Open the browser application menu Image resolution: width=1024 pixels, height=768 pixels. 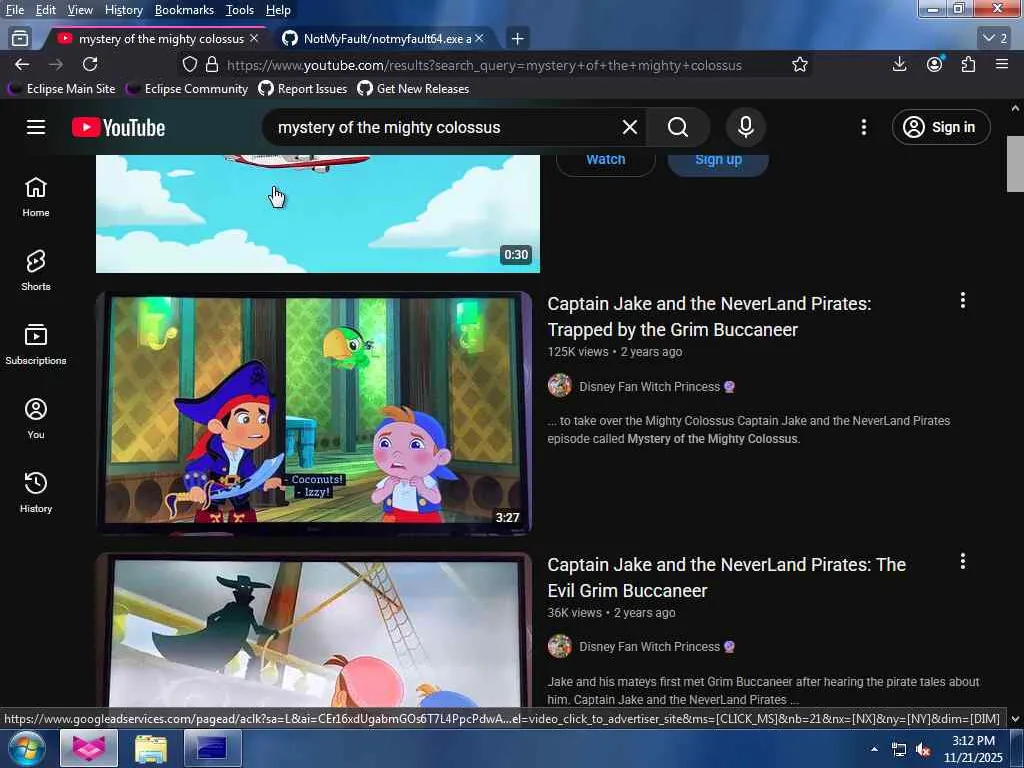tap(1002, 64)
